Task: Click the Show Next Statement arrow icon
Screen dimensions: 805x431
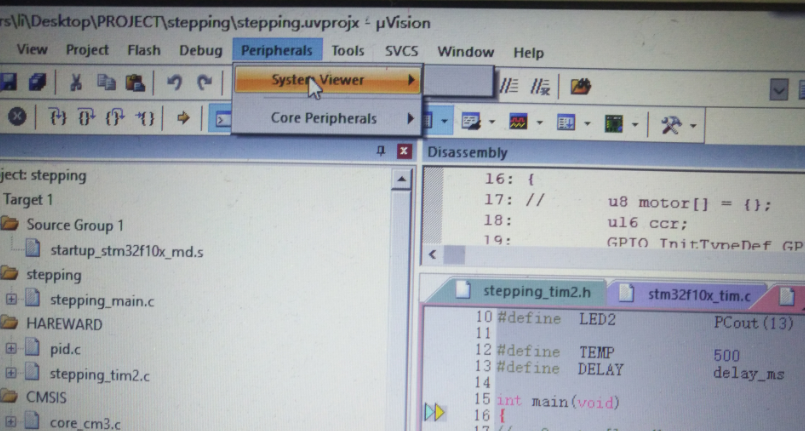Action: (183, 118)
